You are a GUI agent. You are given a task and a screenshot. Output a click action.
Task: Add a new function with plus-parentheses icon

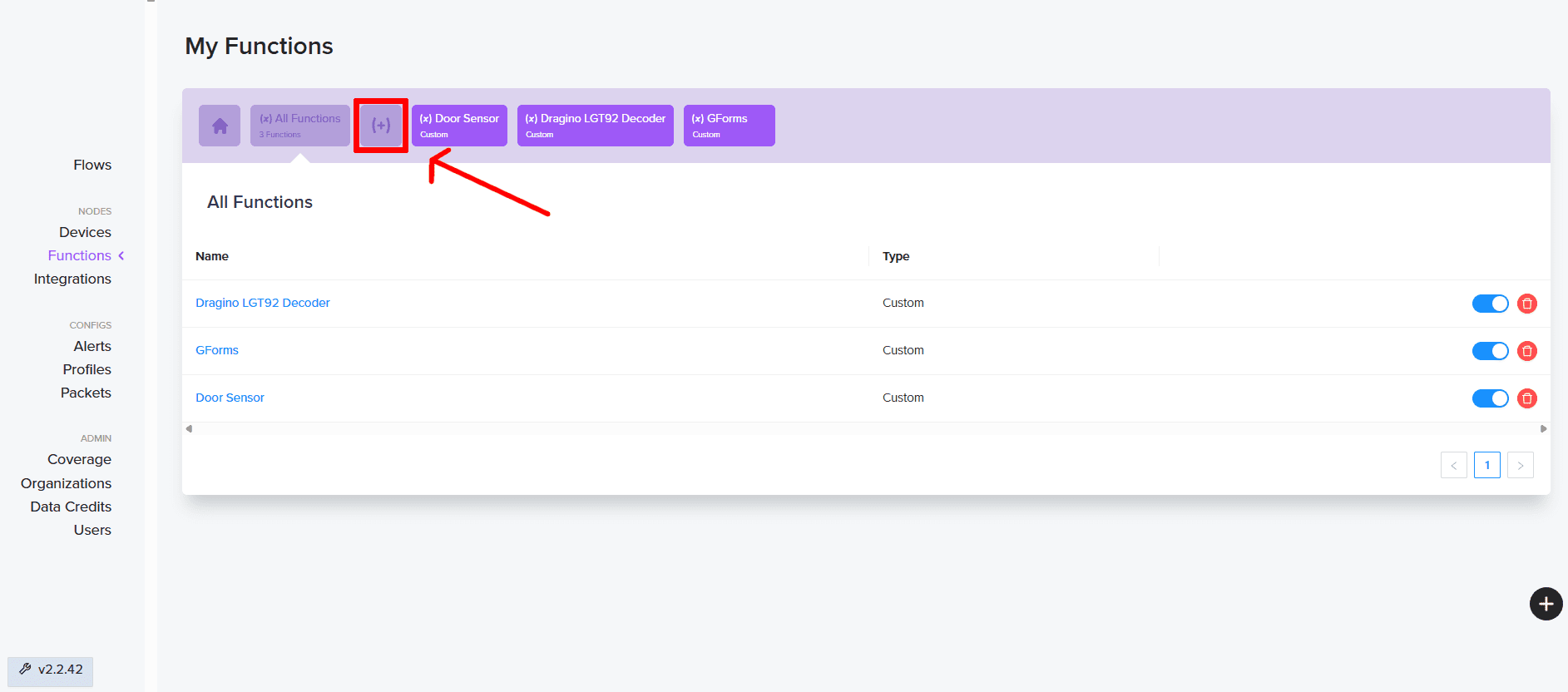pyautogui.click(x=381, y=126)
